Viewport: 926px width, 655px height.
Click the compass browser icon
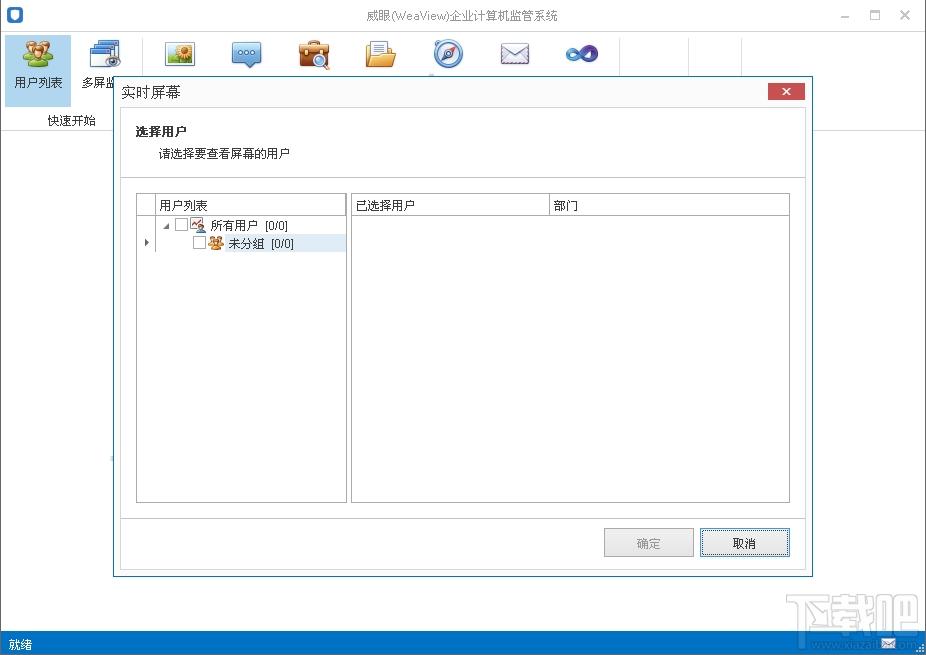(448, 54)
